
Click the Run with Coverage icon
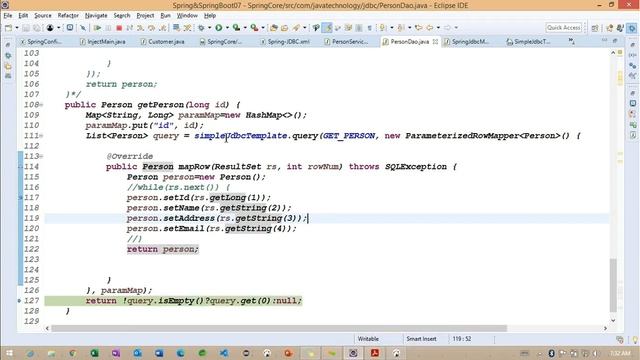(236, 28)
